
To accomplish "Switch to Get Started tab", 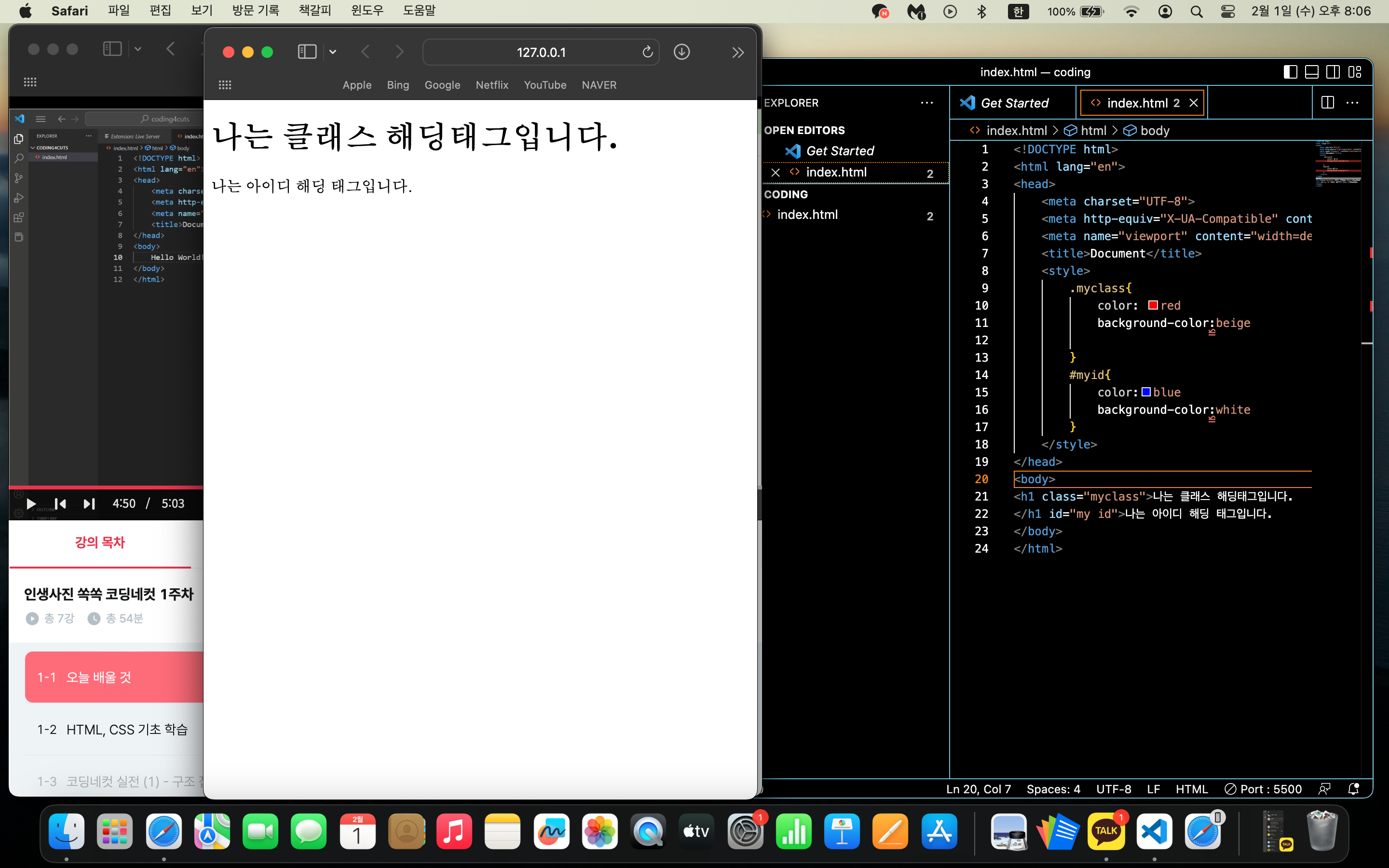I will 1013,103.
